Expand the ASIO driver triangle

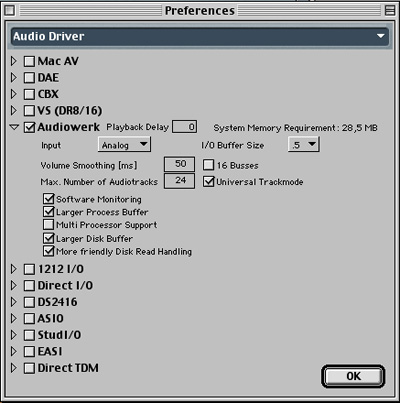coord(13,318)
